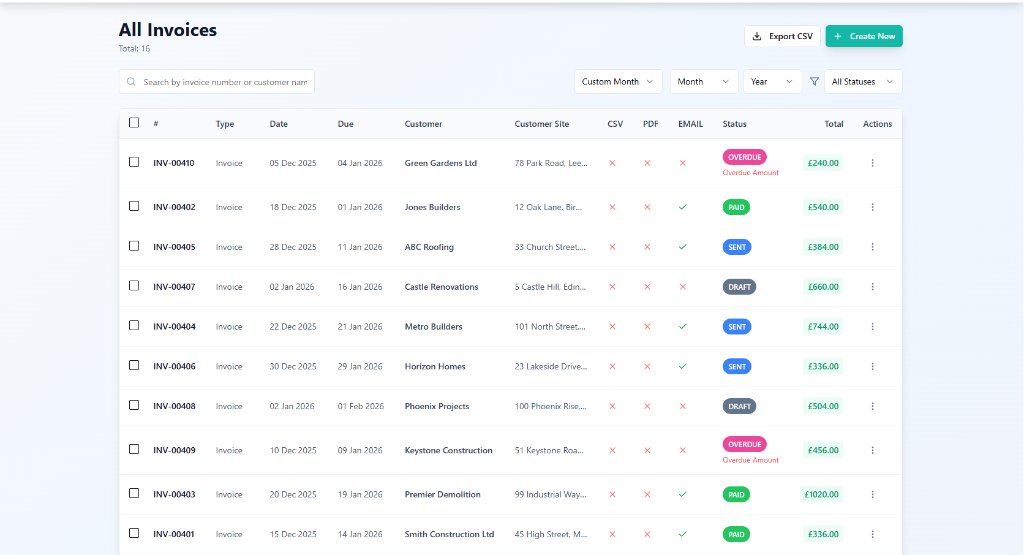Screen dimensions: 1024x555
Task: Click the PDF cross for Jones Builders
Action: (647, 207)
